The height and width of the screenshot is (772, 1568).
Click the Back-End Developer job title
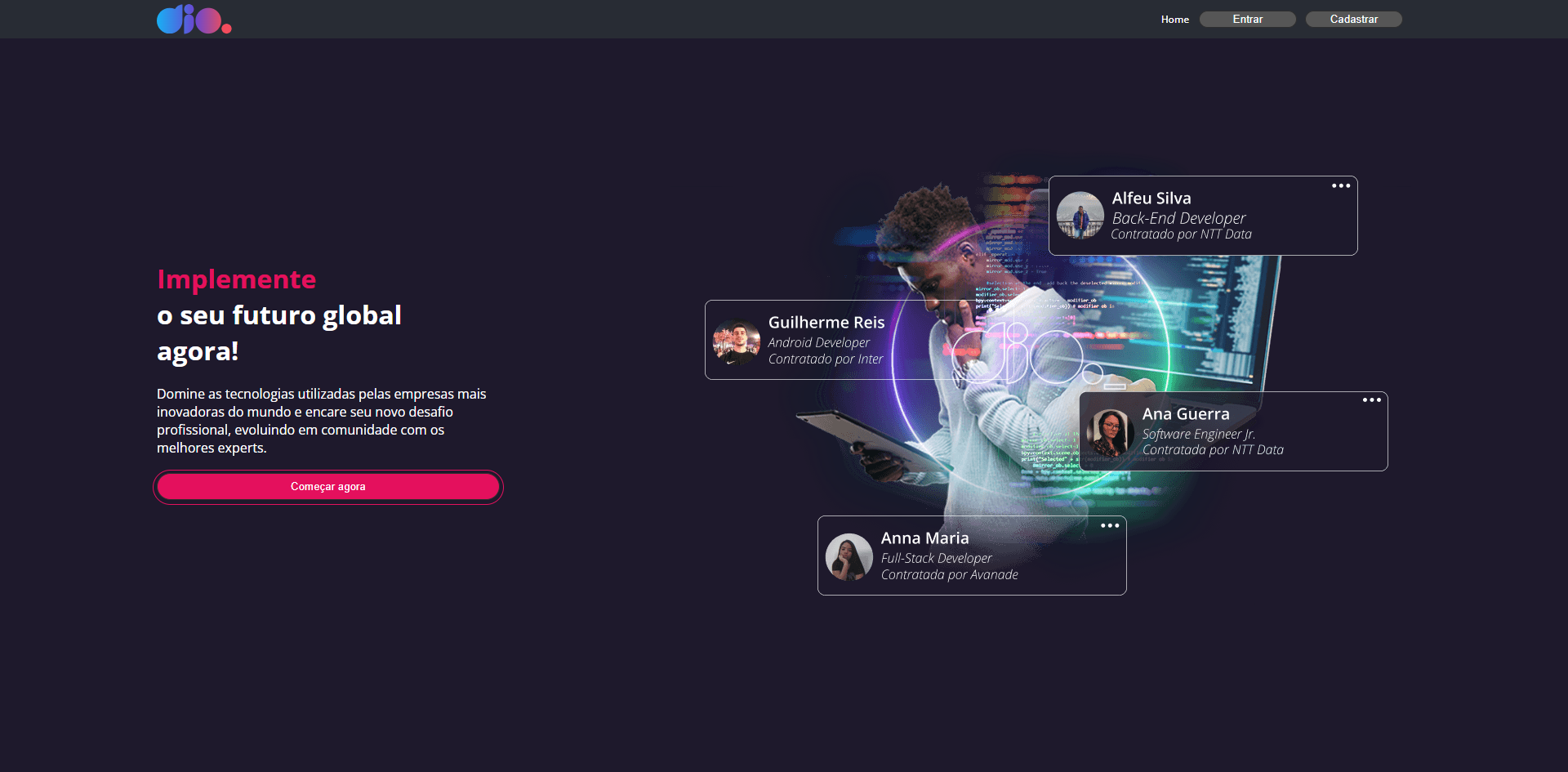pos(1178,218)
